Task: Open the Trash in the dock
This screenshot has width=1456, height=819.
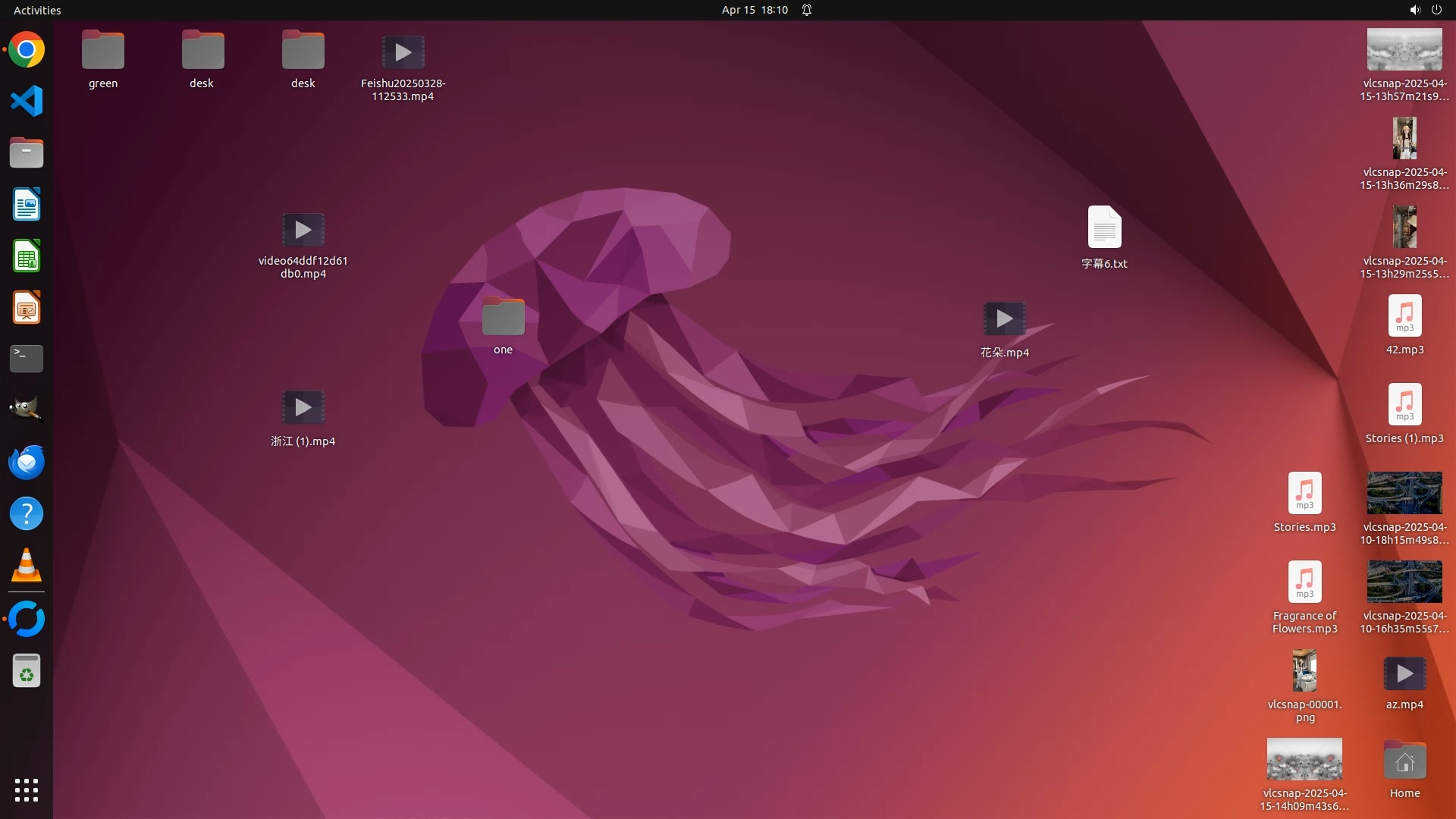Action: [x=27, y=671]
